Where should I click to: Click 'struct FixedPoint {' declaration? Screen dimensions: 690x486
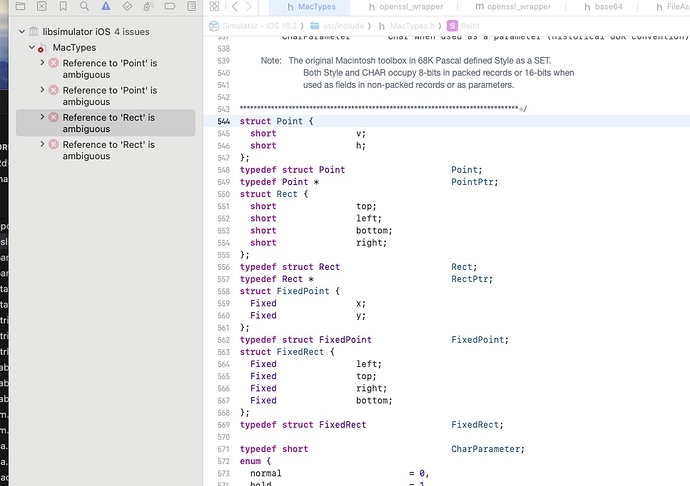pyautogui.click(x=290, y=291)
